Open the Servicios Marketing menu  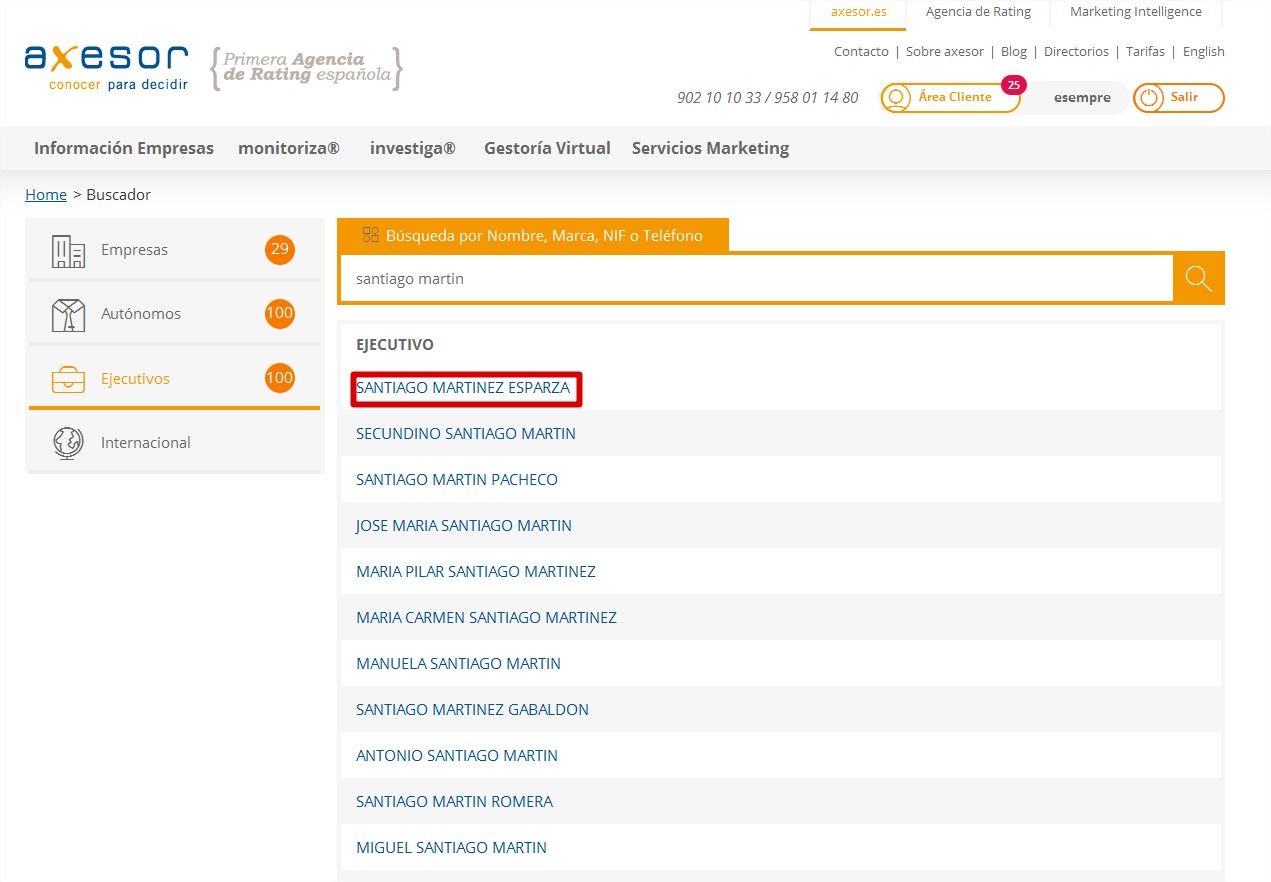click(x=710, y=148)
